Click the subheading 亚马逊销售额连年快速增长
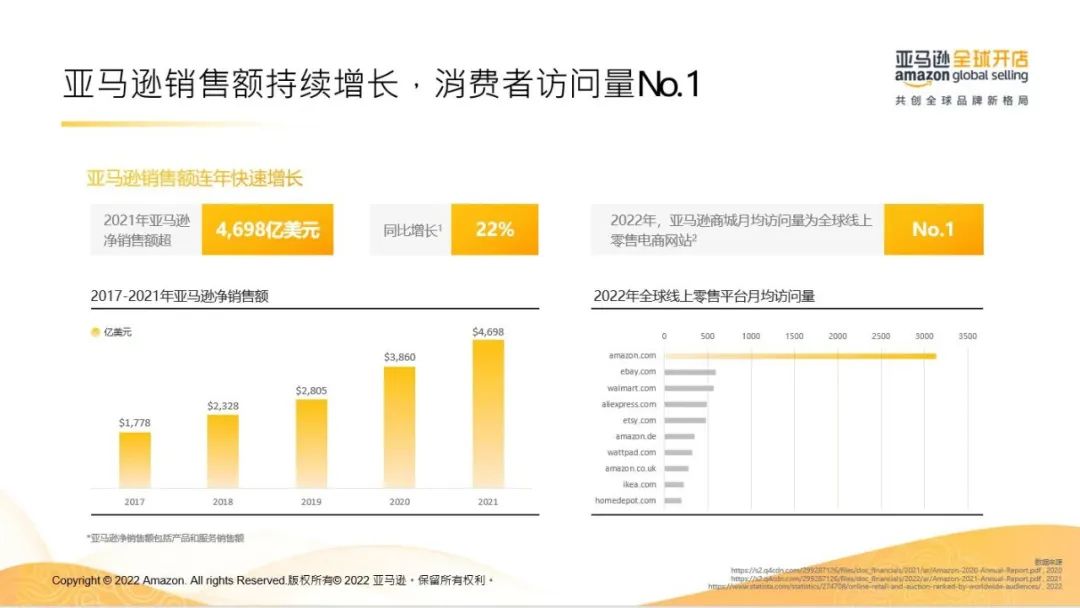 [194, 178]
